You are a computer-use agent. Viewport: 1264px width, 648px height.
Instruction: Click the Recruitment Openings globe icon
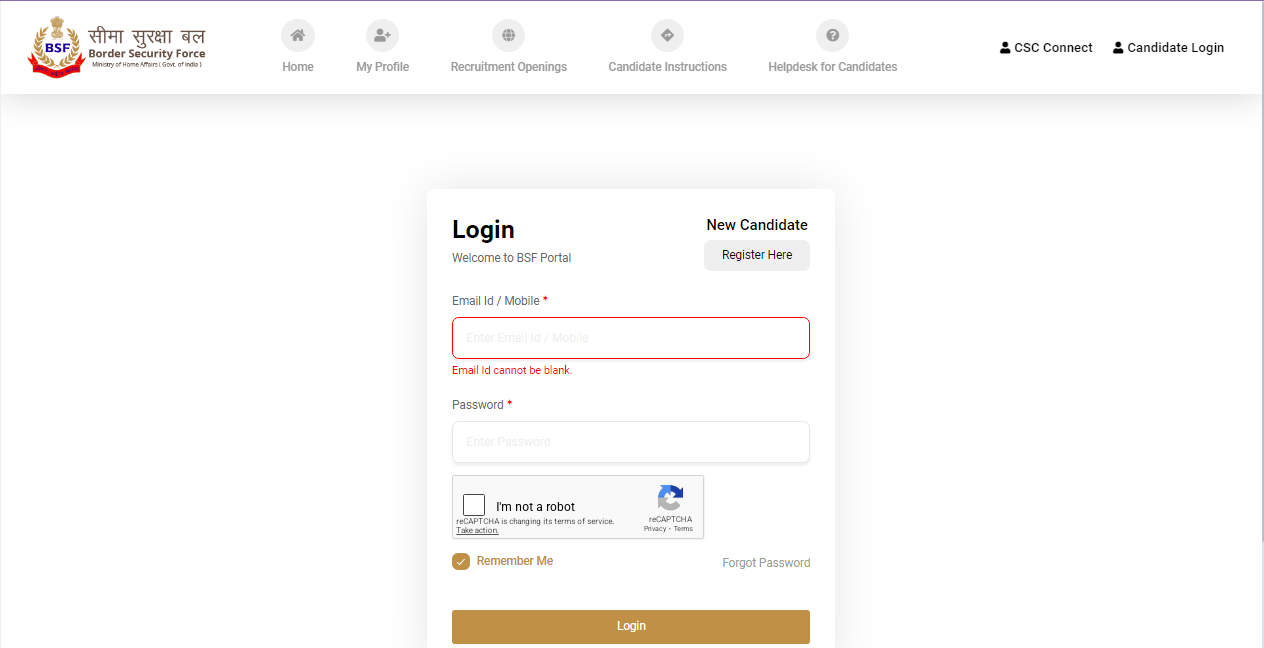coord(508,36)
